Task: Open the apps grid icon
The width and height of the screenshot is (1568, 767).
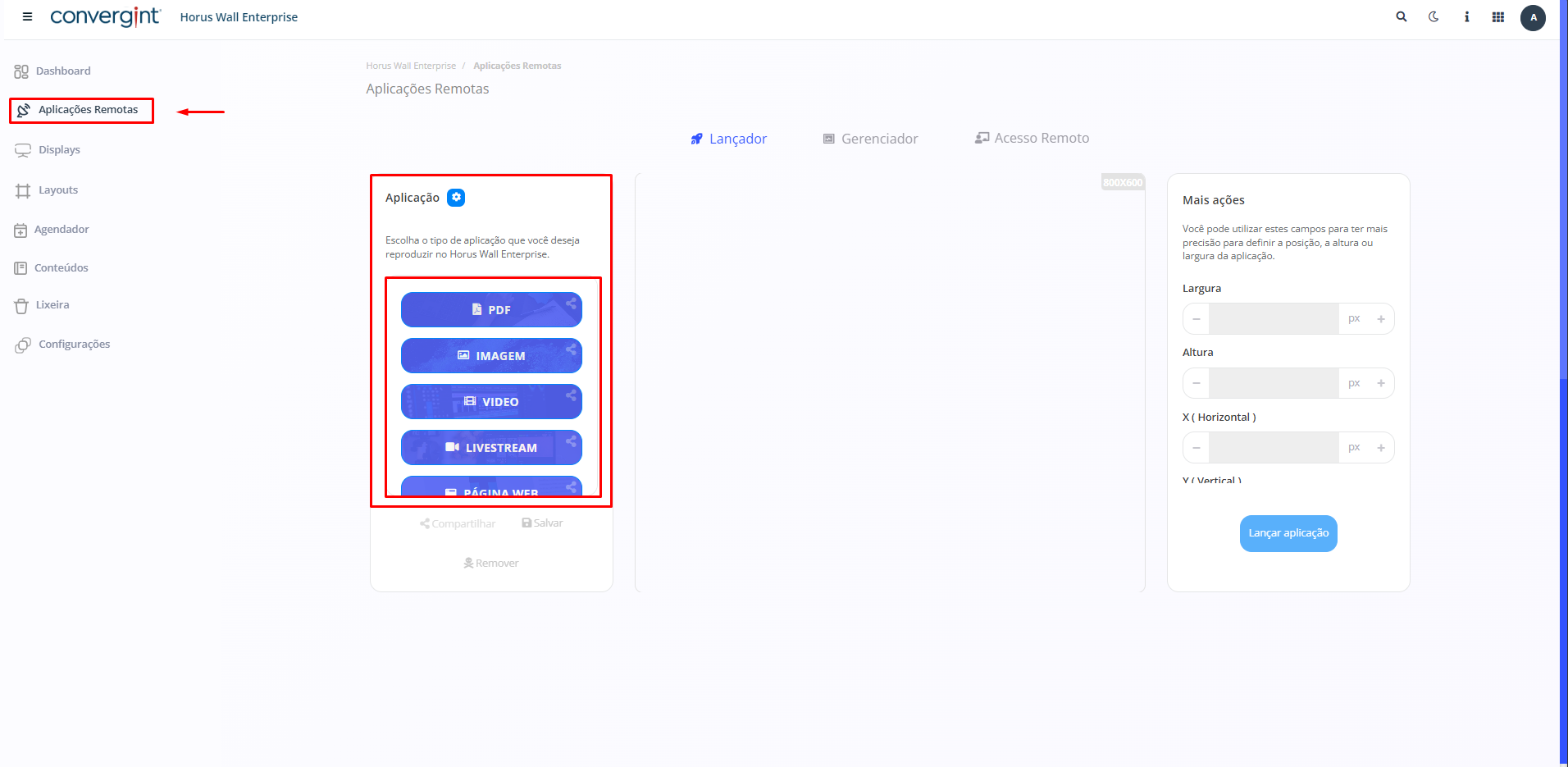Action: pos(1498,16)
